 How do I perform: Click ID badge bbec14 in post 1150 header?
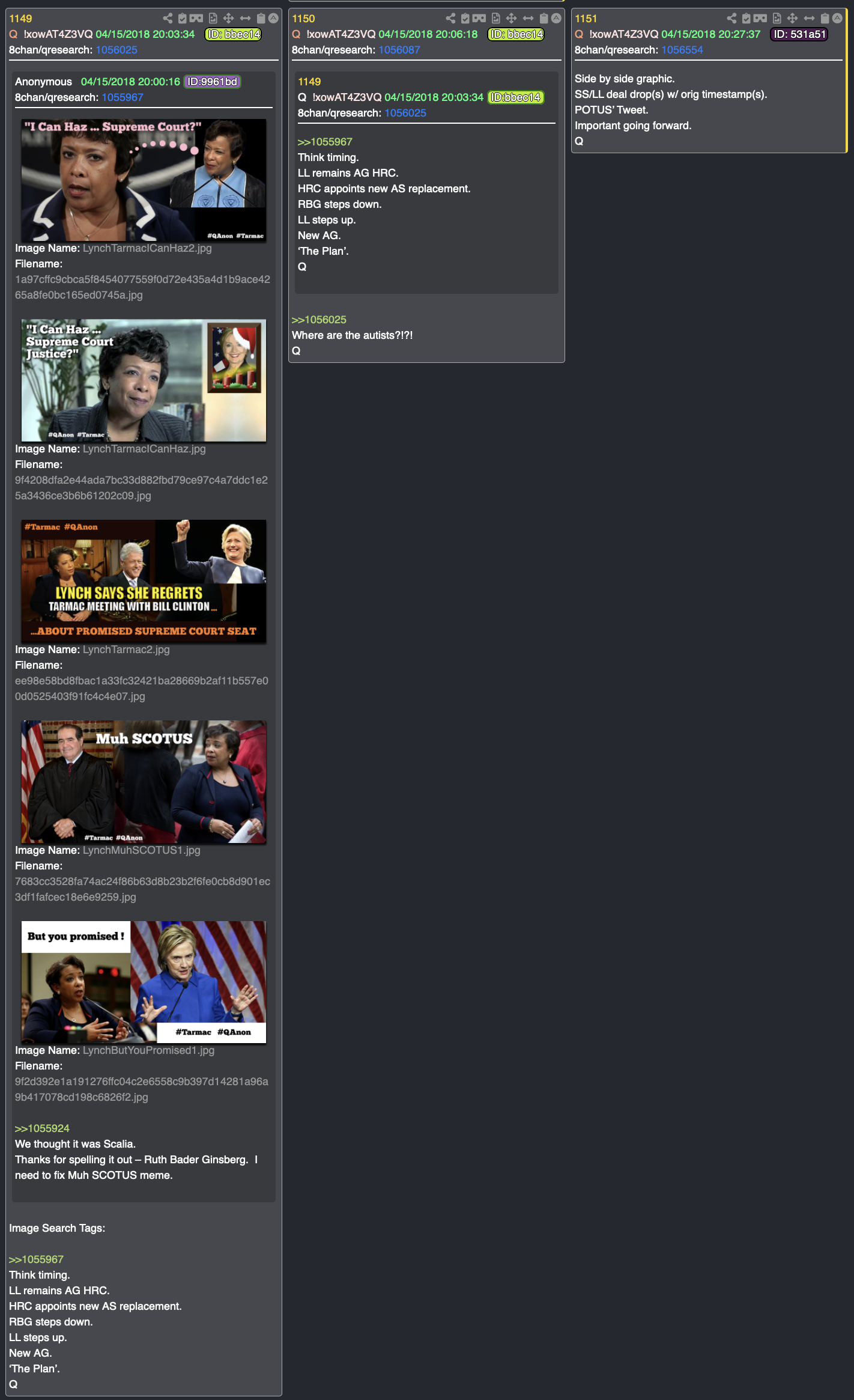click(x=516, y=34)
